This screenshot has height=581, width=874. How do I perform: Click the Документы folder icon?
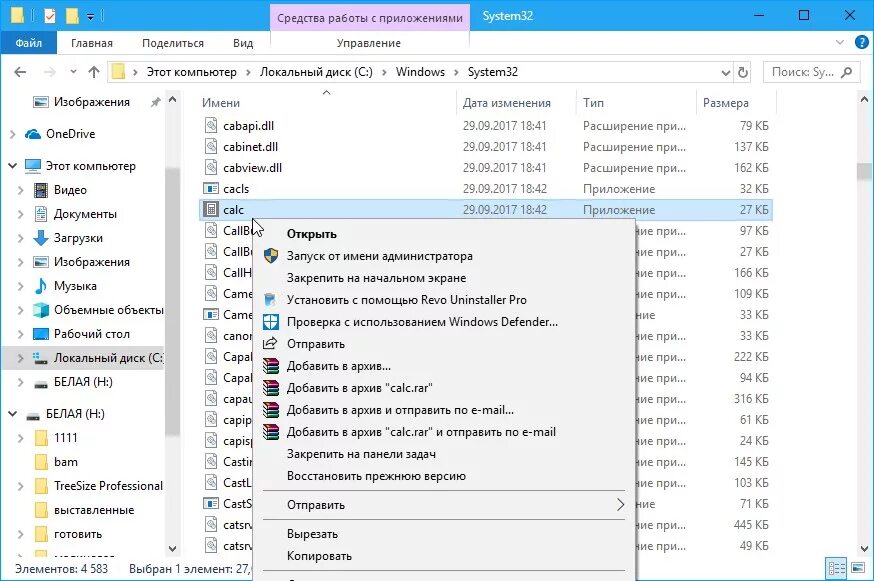click(x=41, y=214)
